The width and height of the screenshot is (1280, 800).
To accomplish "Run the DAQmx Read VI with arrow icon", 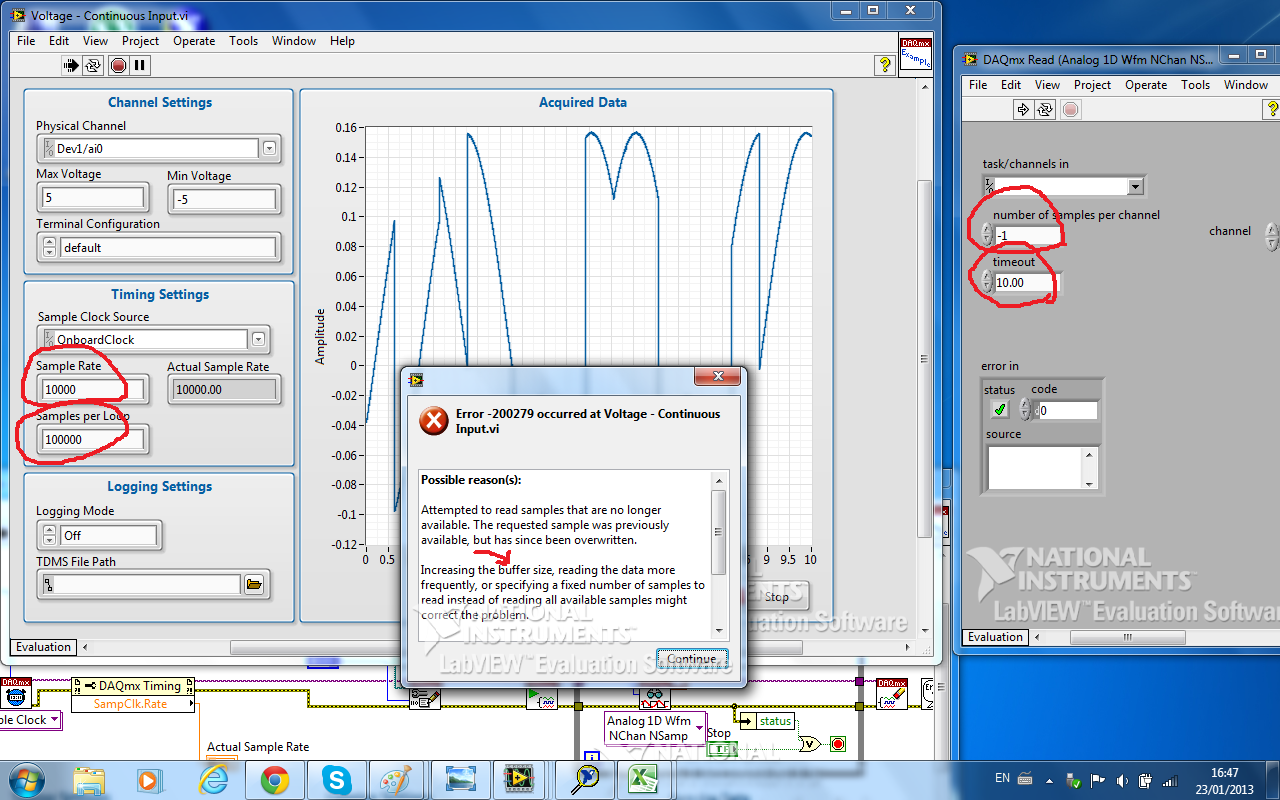I will (x=1023, y=110).
